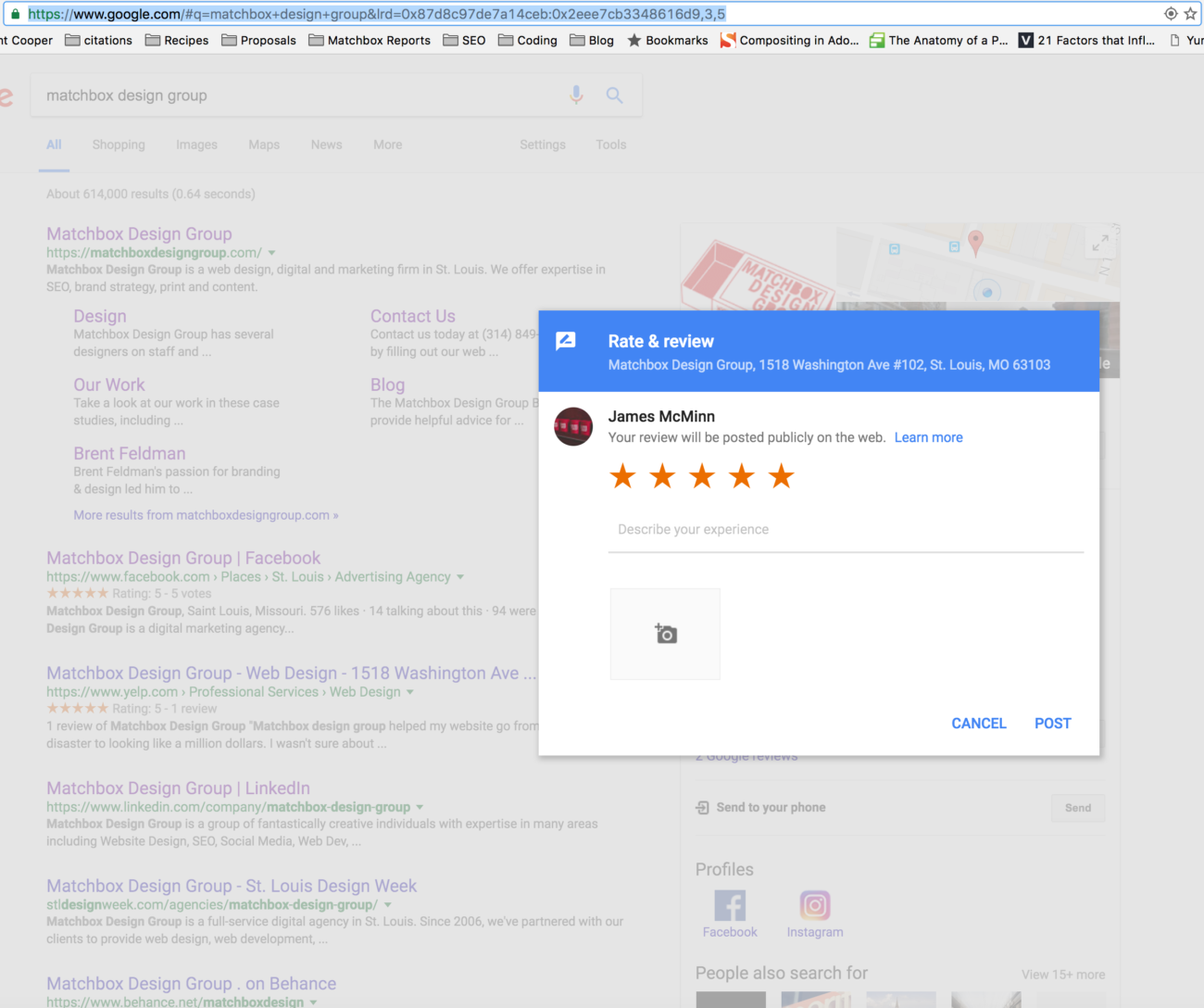Expand dropdown arrow beside Yelp result URL
The image size is (1204, 1008).
point(410,692)
